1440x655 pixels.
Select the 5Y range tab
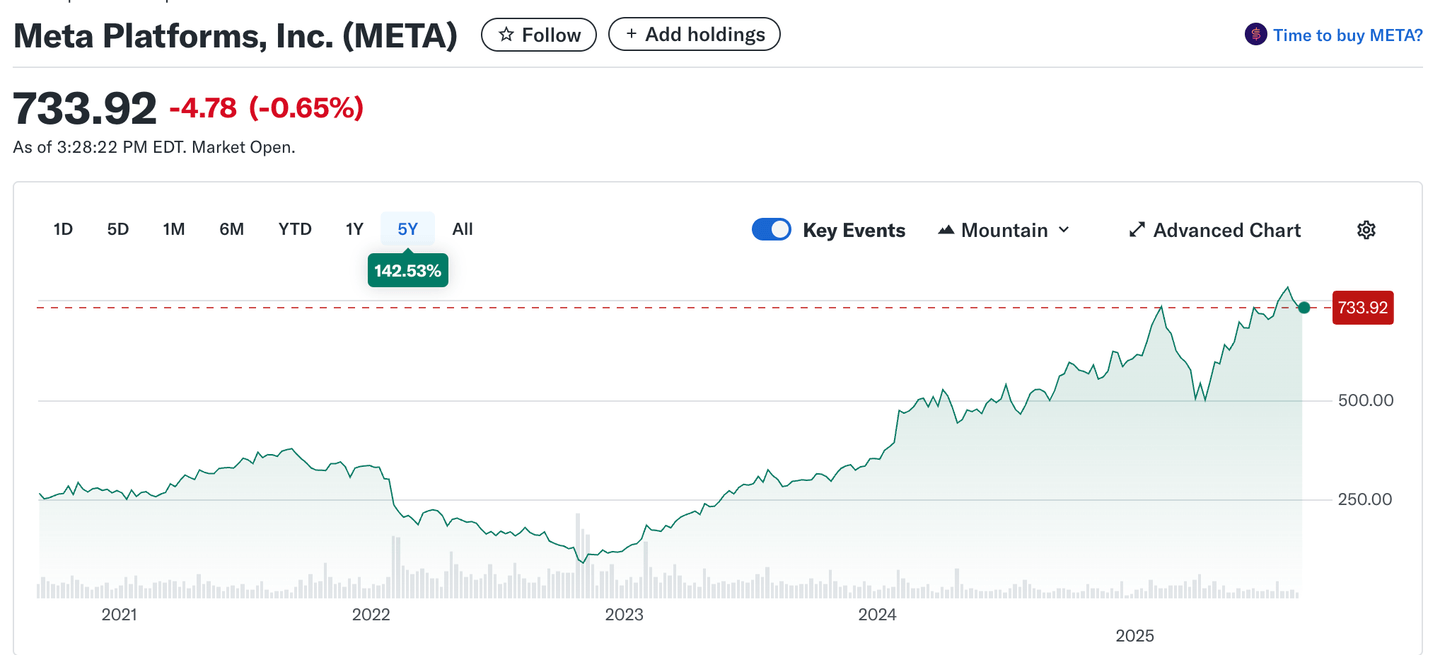point(408,229)
